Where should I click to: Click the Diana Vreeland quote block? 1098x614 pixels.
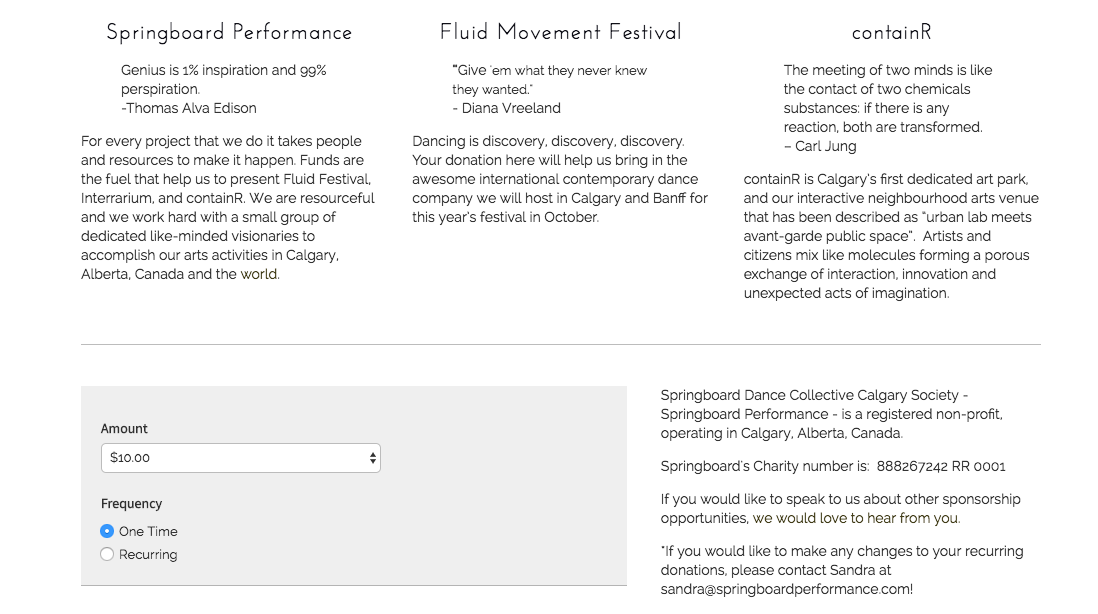pyautogui.click(x=550, y=89)
